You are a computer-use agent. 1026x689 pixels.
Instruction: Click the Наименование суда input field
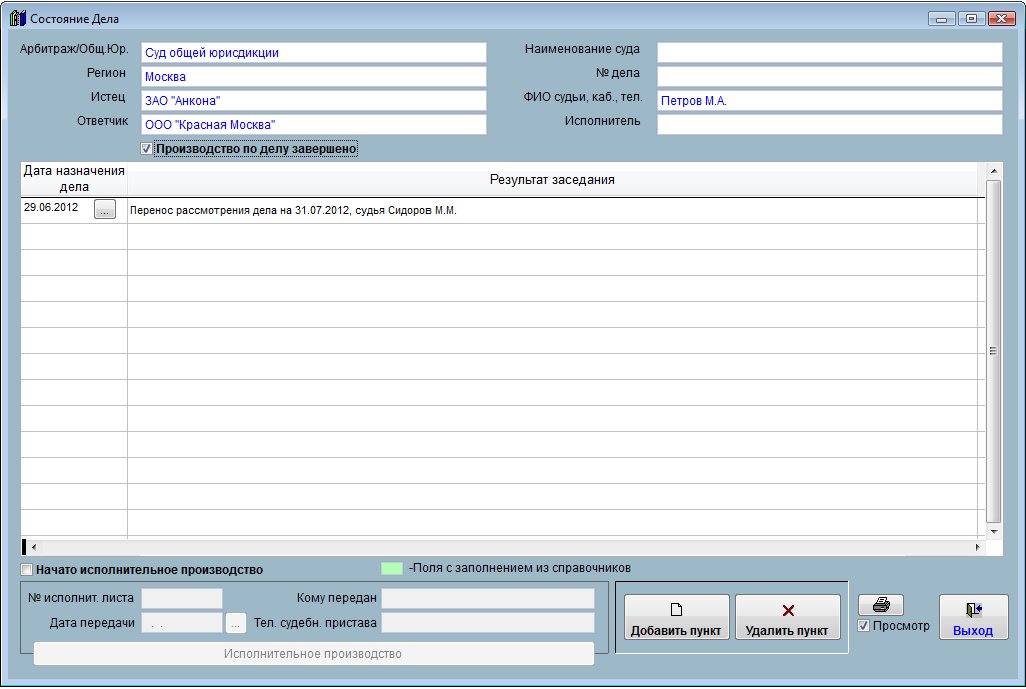(829, 52)
